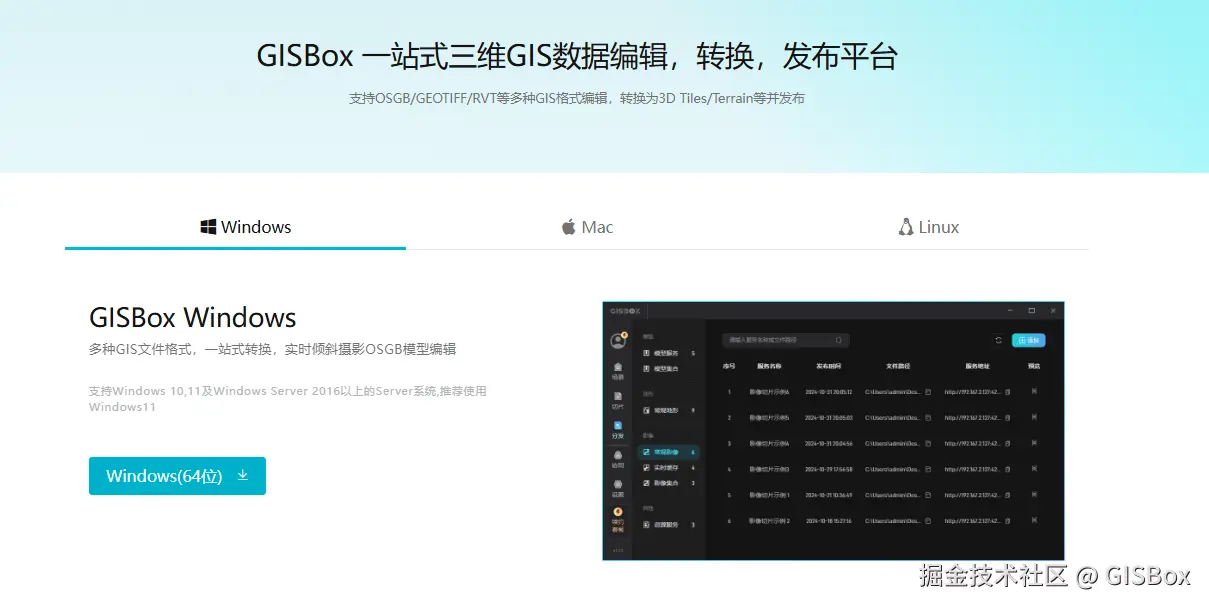Copy the file path in table row 3
The image size is (1209, 608).
[x=928, y=444]
